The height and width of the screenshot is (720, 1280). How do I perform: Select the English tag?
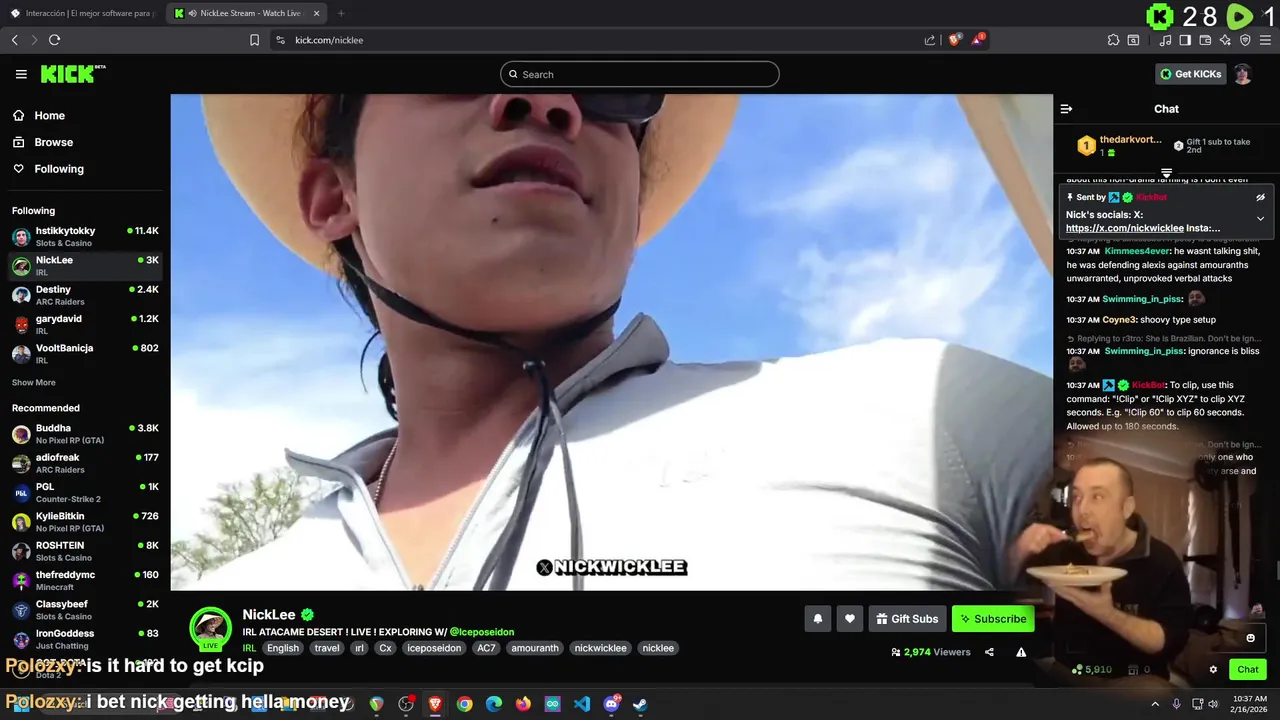283,648
